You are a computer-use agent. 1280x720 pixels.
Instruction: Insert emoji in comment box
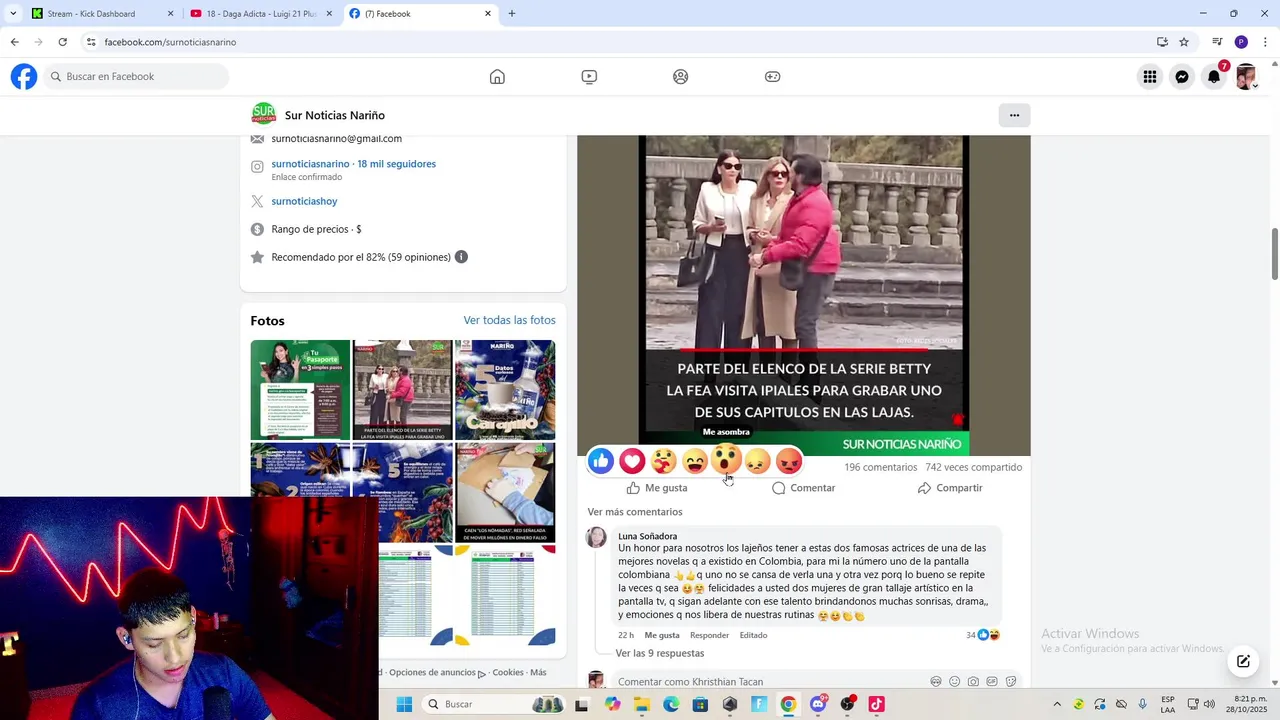click(954, 681)
